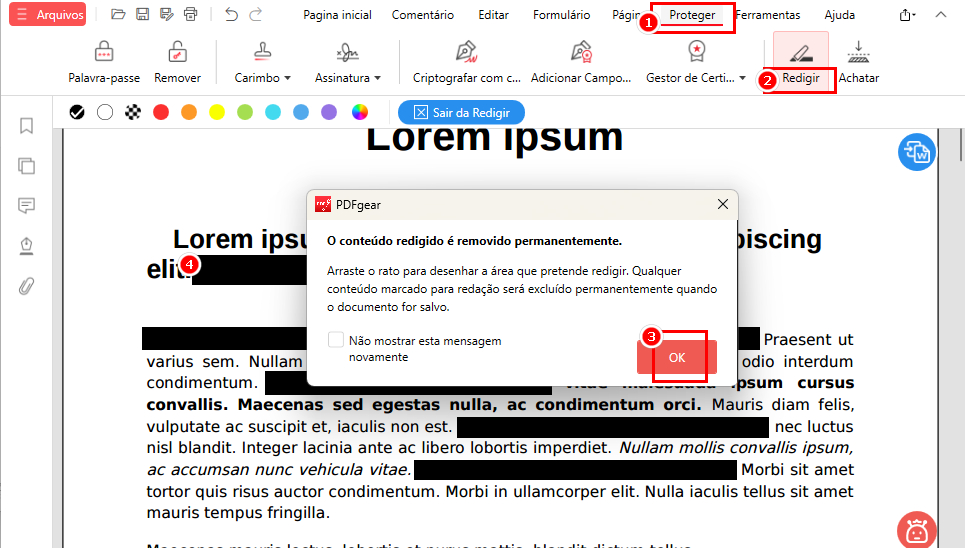Image resolution: width=965 pixels, height=548 pixels.
Task: Select the Proteger tab
Action: [x=692, y=15]
